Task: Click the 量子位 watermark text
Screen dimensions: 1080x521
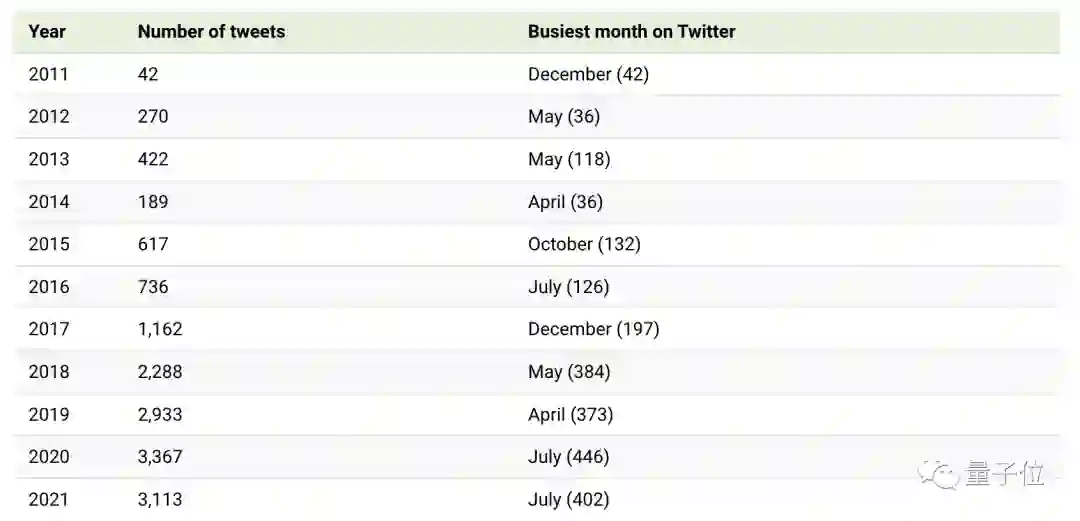Action: tap(1004, 474)
